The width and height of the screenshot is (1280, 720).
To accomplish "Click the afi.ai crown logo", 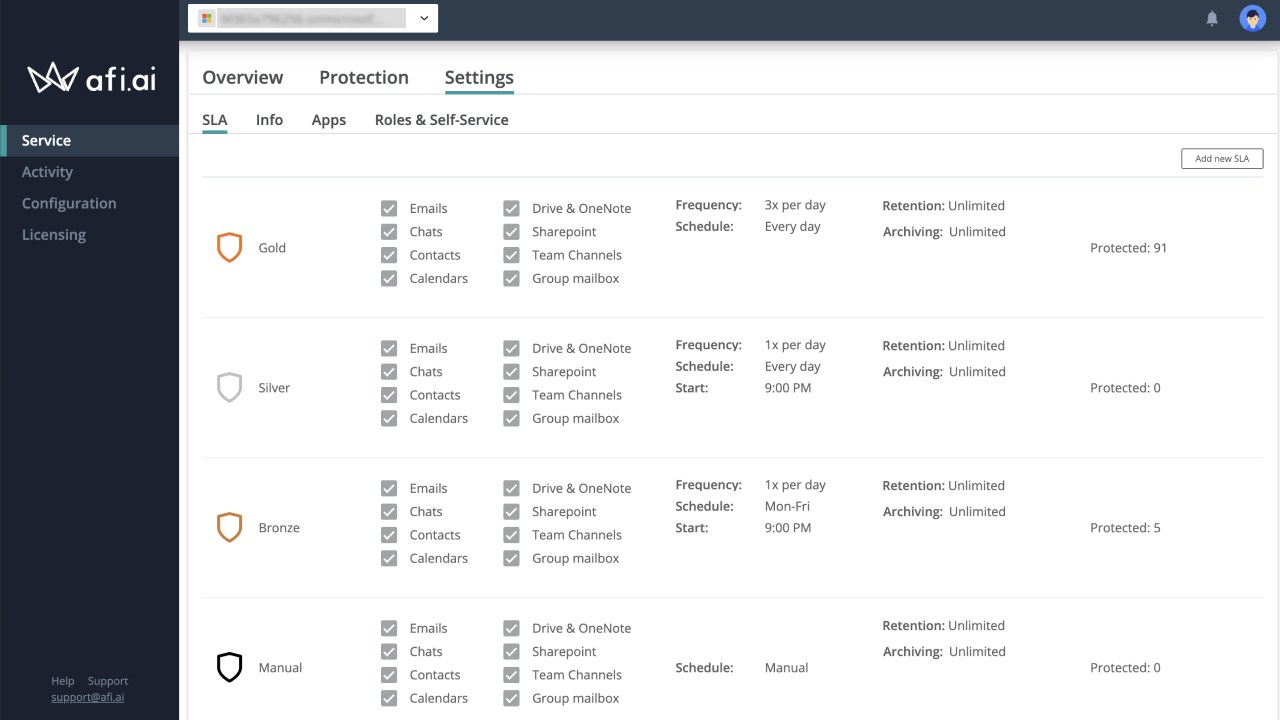I will 53,78.
